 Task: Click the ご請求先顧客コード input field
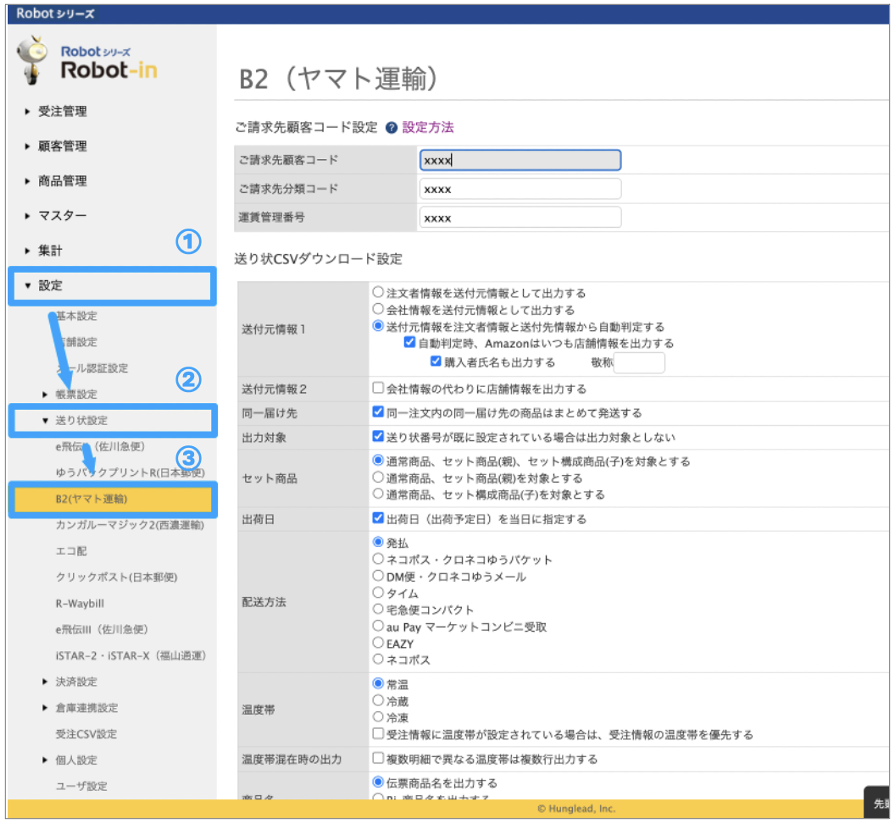(x=520, y=160)
